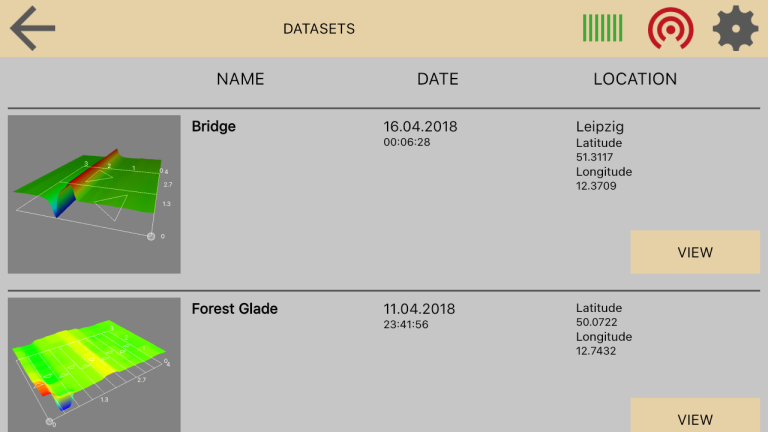Open the Forest Glade 3D scan thumbnail
Image resolution: width=768 pixels, height=432 pixels.
pyautogui.click(x=94, y=365)
